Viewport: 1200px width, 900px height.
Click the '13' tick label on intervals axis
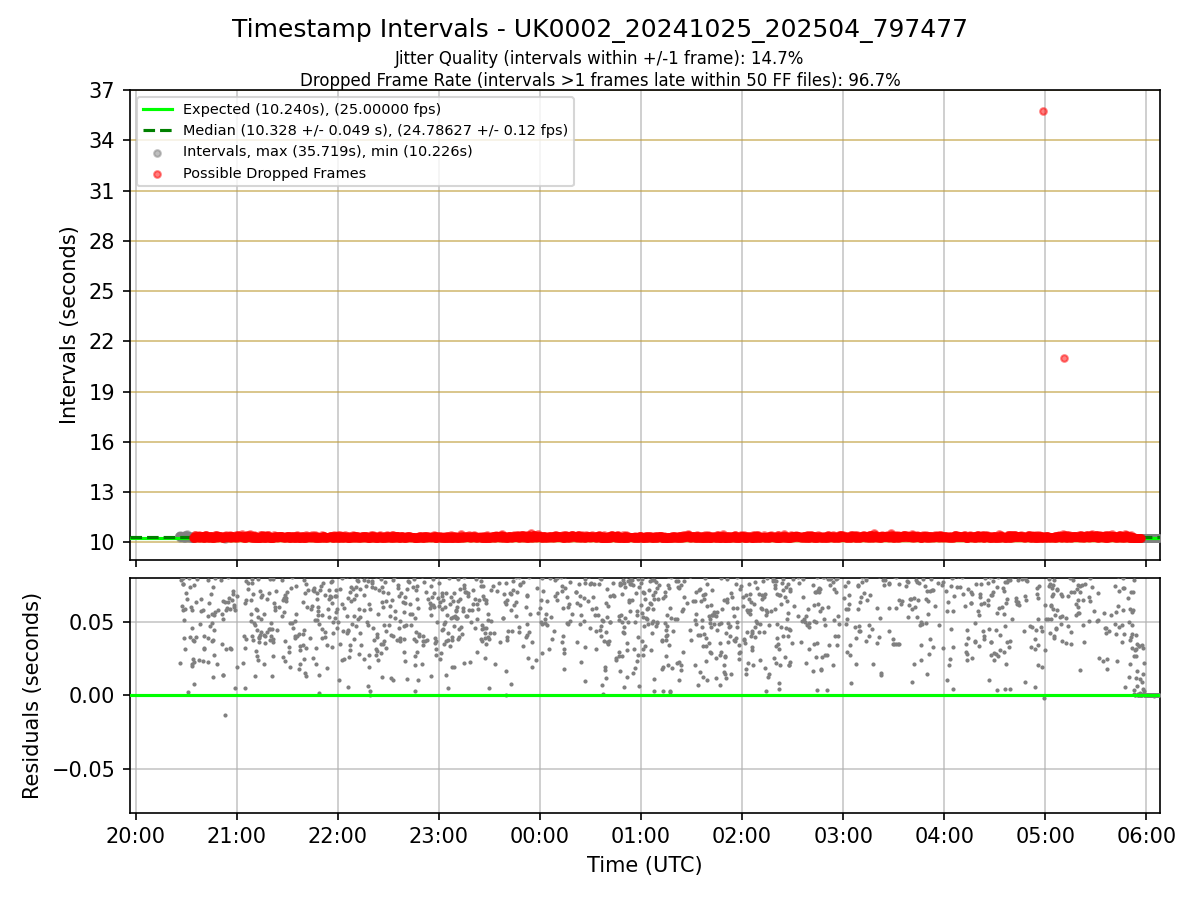[101, 492]
